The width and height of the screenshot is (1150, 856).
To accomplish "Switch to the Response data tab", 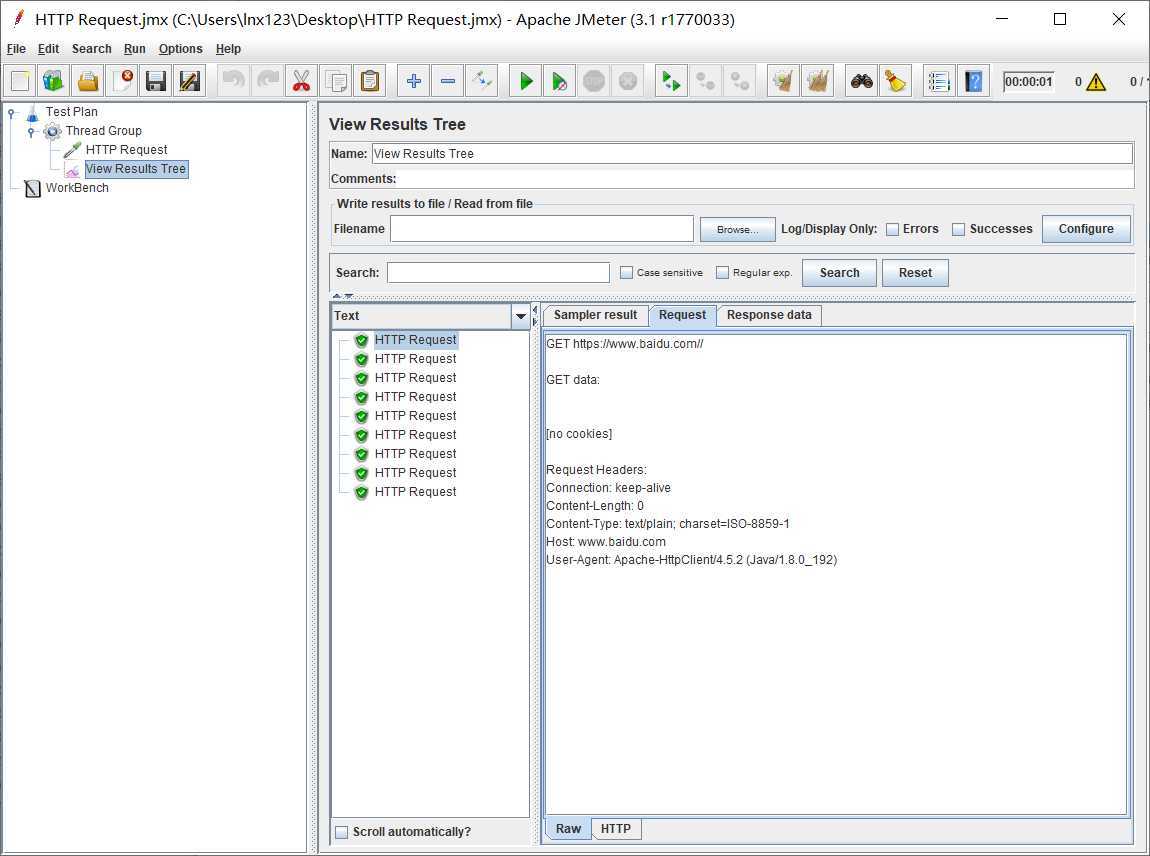I will (768, 315).
